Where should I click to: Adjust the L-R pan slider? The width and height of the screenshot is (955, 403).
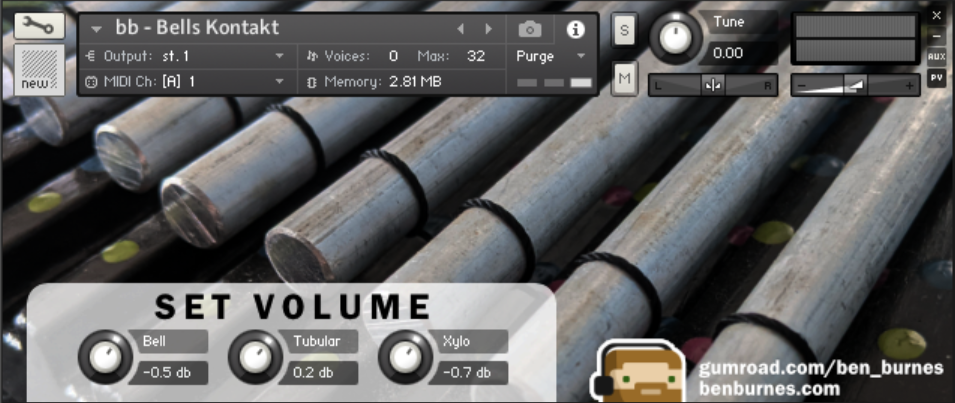(713, 86)
